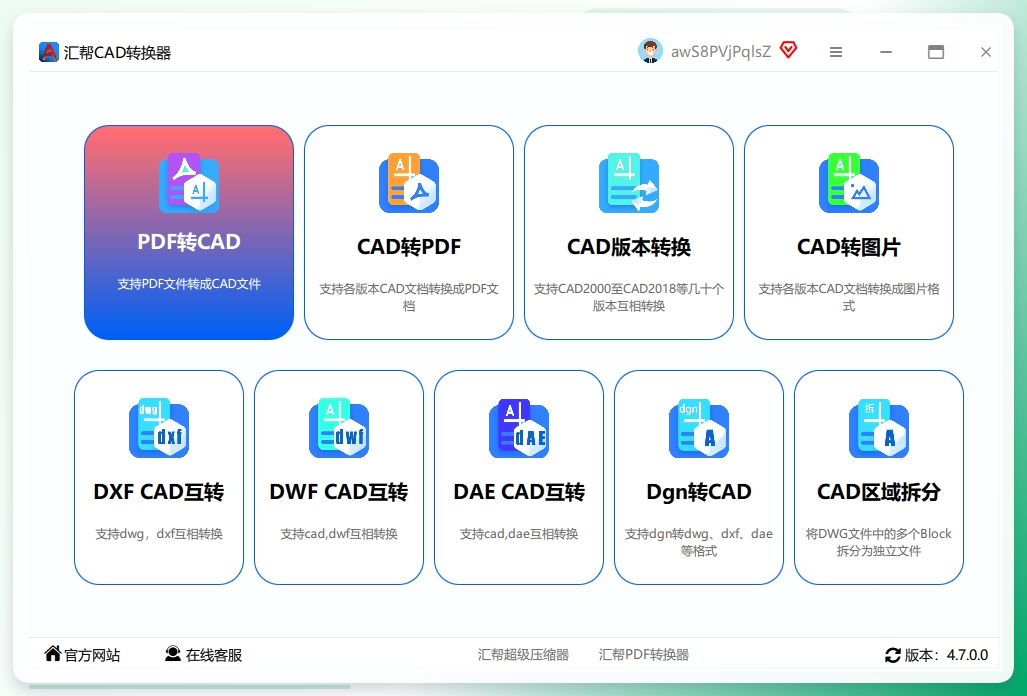This screenshot has width=1027, height=696.
Task: Click the CAD转图片 card icon
Action: pos(849,183)
